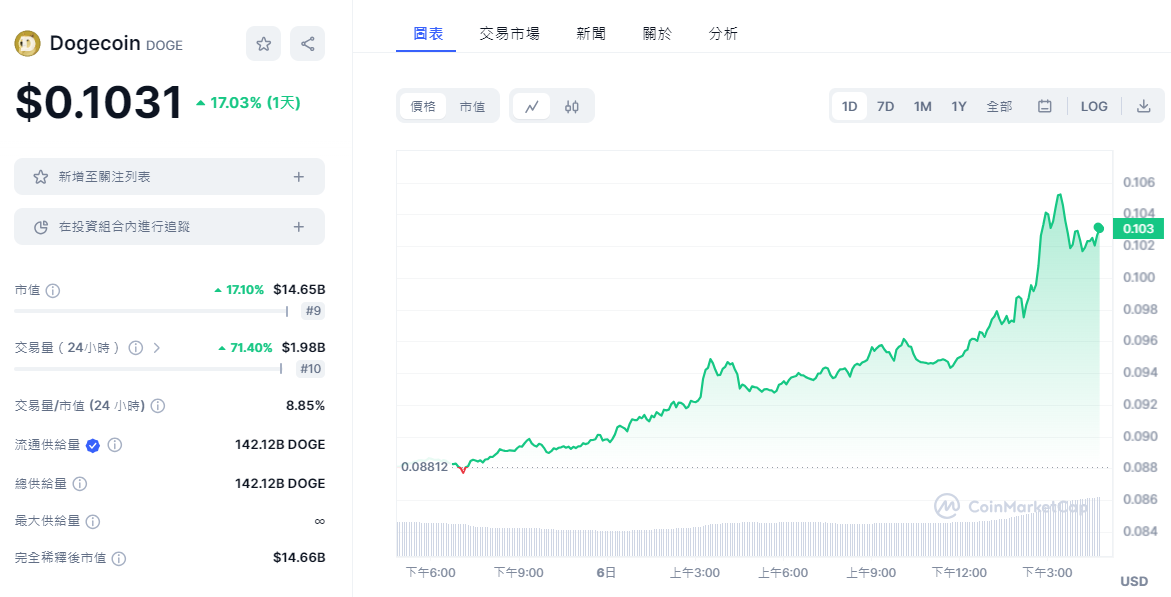
Task: Click the DOGE ticker symbol text
Action: (164, 46)
